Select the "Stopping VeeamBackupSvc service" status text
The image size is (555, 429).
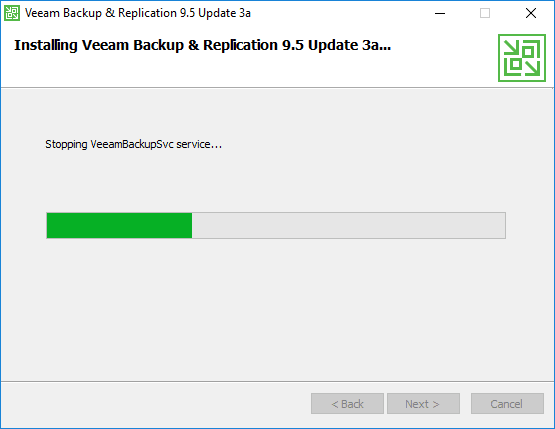[x=133, y=144]
